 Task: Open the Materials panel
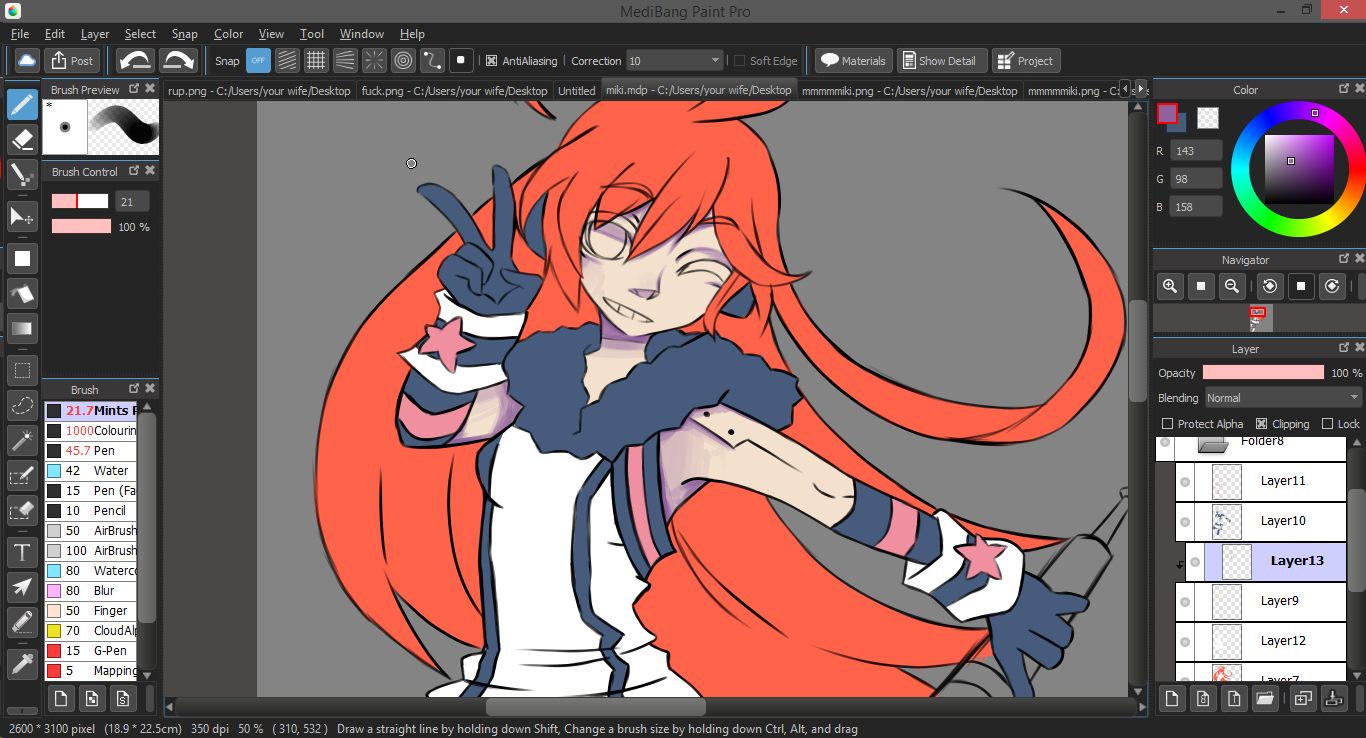pyautogui.click(x=853, y=60)
